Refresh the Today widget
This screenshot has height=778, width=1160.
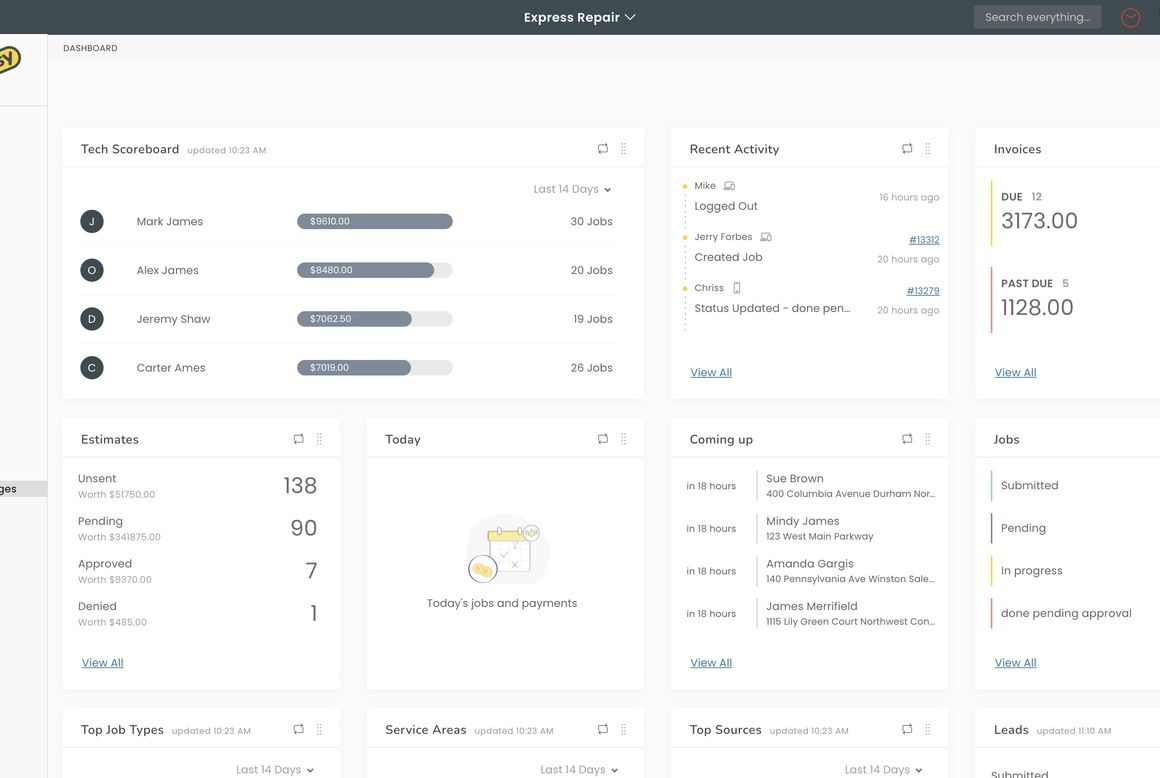pyautogui.click(x=603, y=439)
